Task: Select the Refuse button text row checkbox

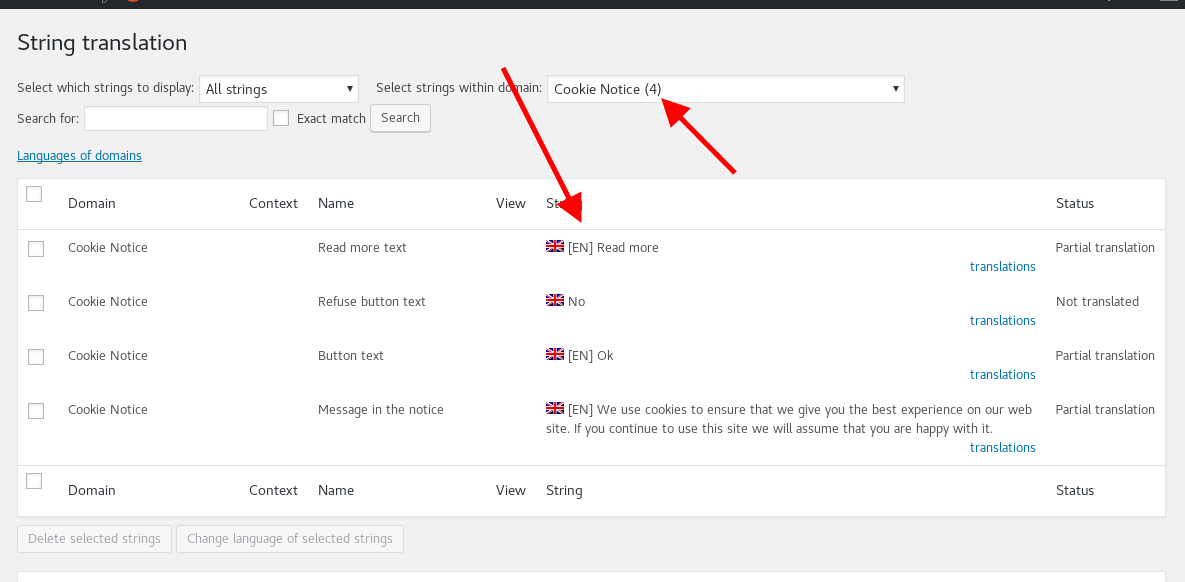Action: click(x=36, y=303)
